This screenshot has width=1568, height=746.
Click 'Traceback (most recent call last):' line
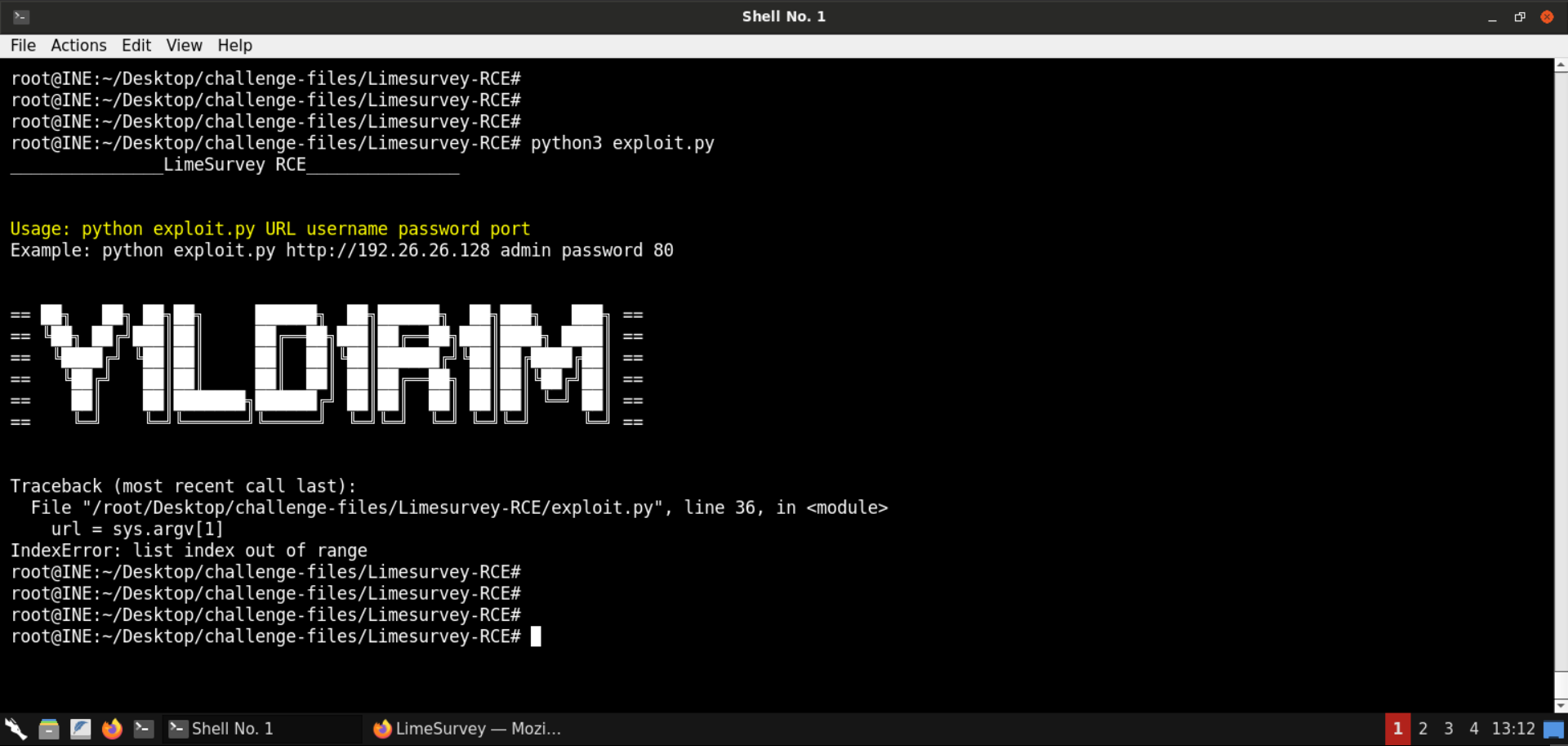point(183,486)
